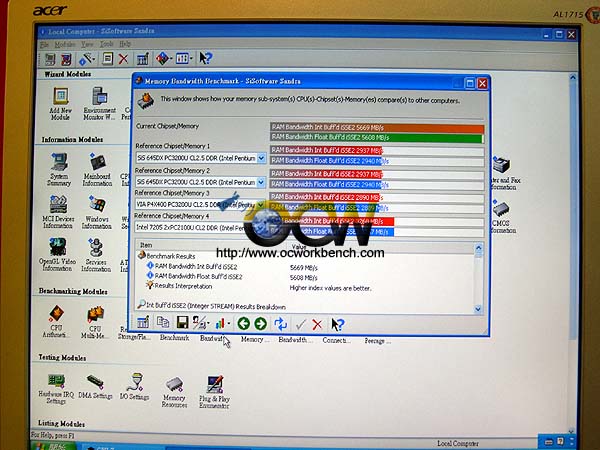Open the Windows Information module

(97, 212)
